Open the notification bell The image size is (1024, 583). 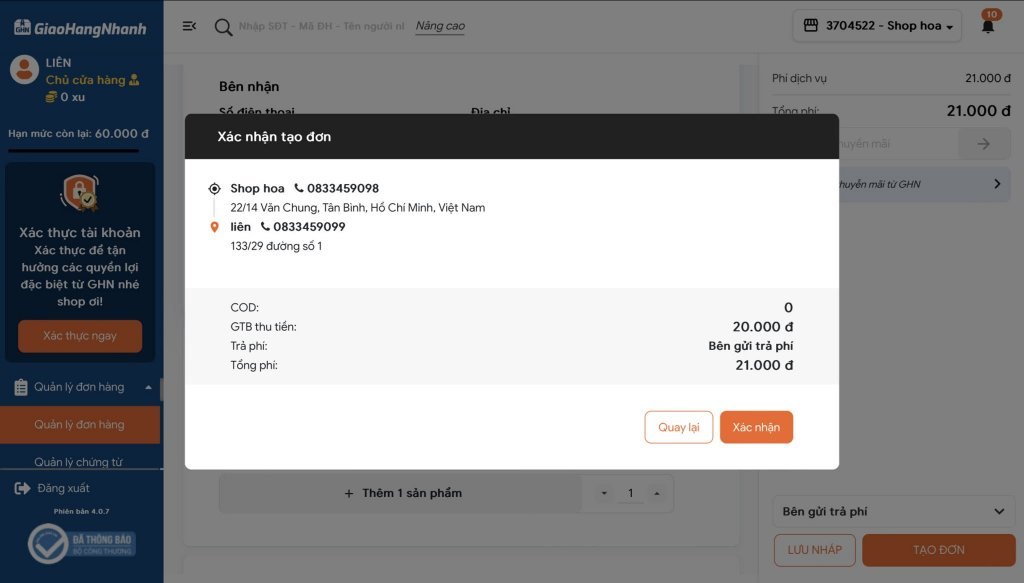(x=988, y=27)
